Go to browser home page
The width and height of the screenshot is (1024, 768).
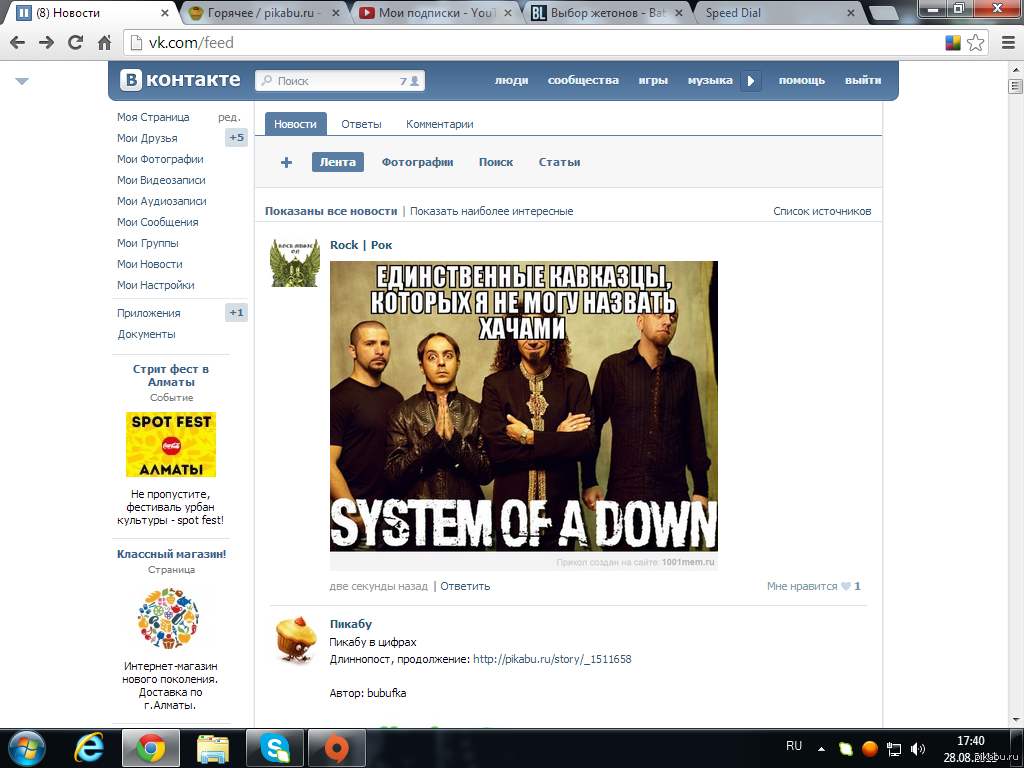point(104,43)
